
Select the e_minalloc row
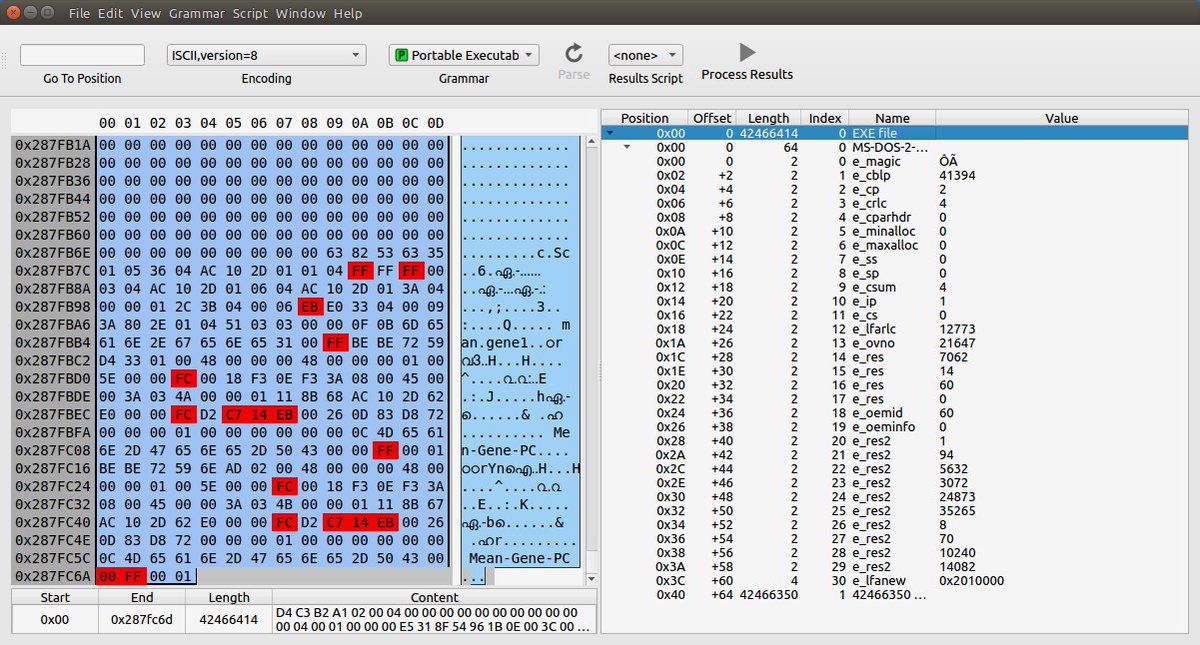click(895, 231)
